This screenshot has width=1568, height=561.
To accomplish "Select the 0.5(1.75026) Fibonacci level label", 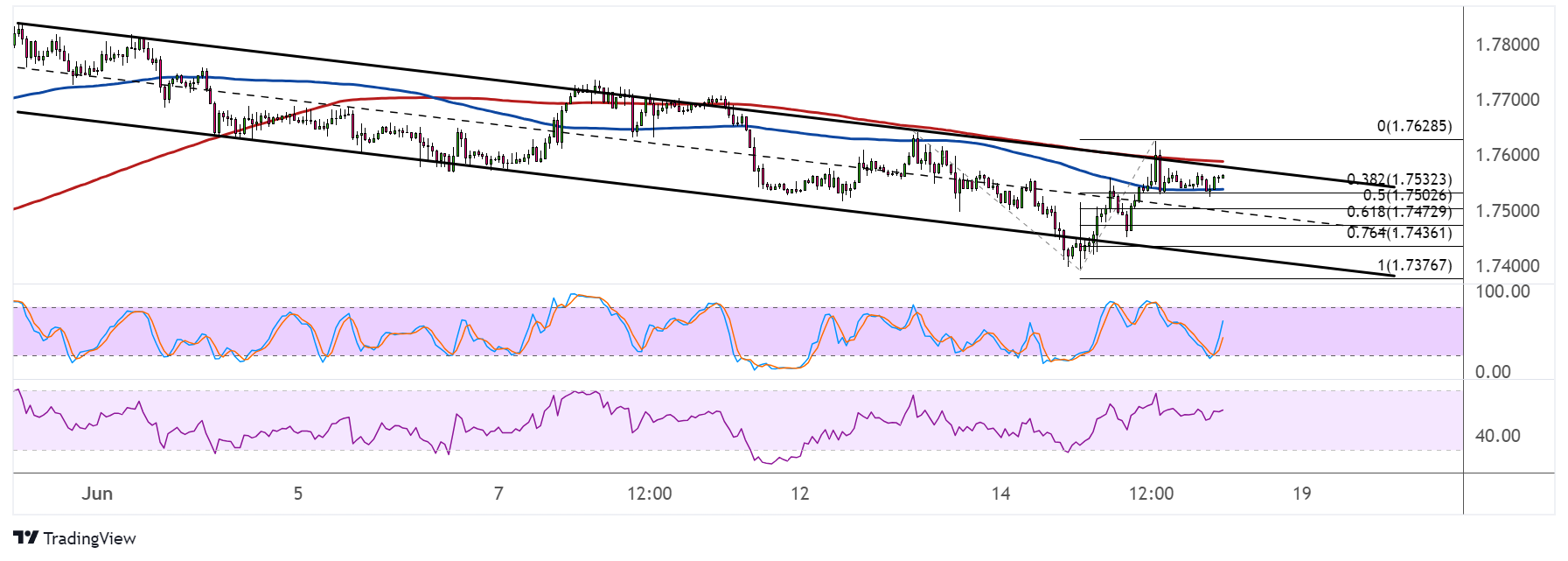I will coord(1407,195).
